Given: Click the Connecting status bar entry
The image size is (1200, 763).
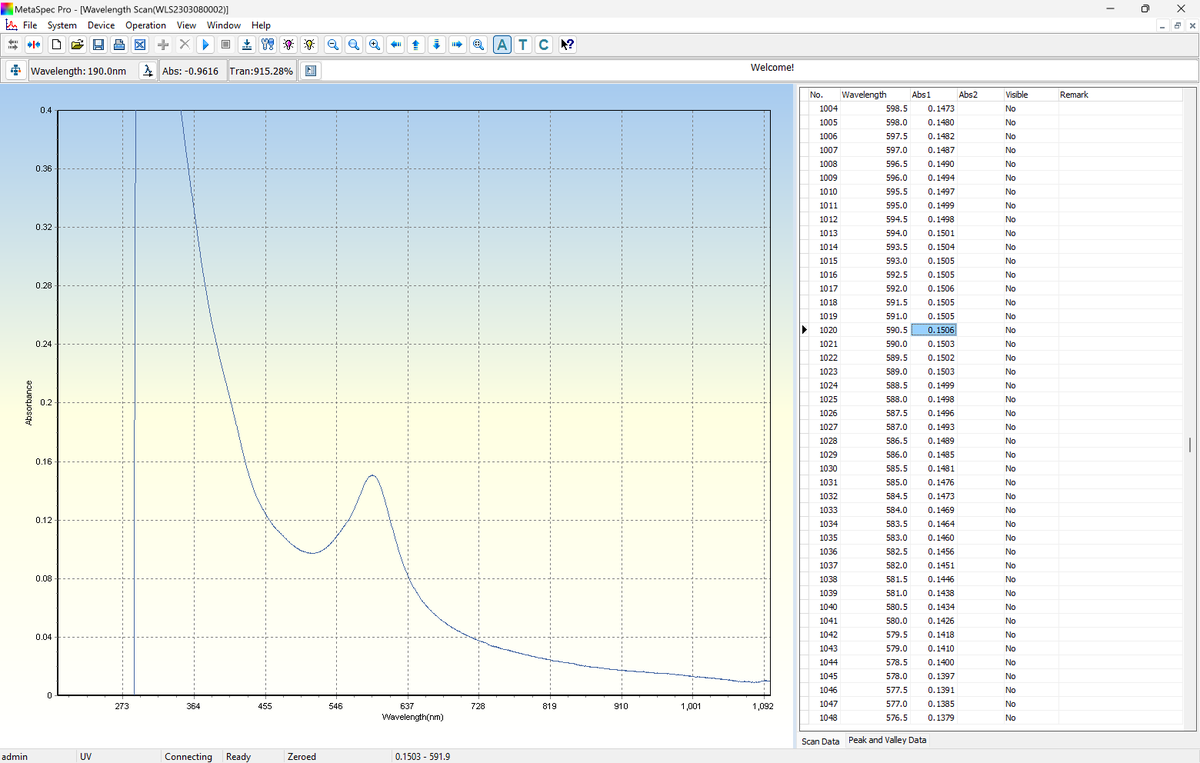Looking at the screenshot, I should click(188, 757).
